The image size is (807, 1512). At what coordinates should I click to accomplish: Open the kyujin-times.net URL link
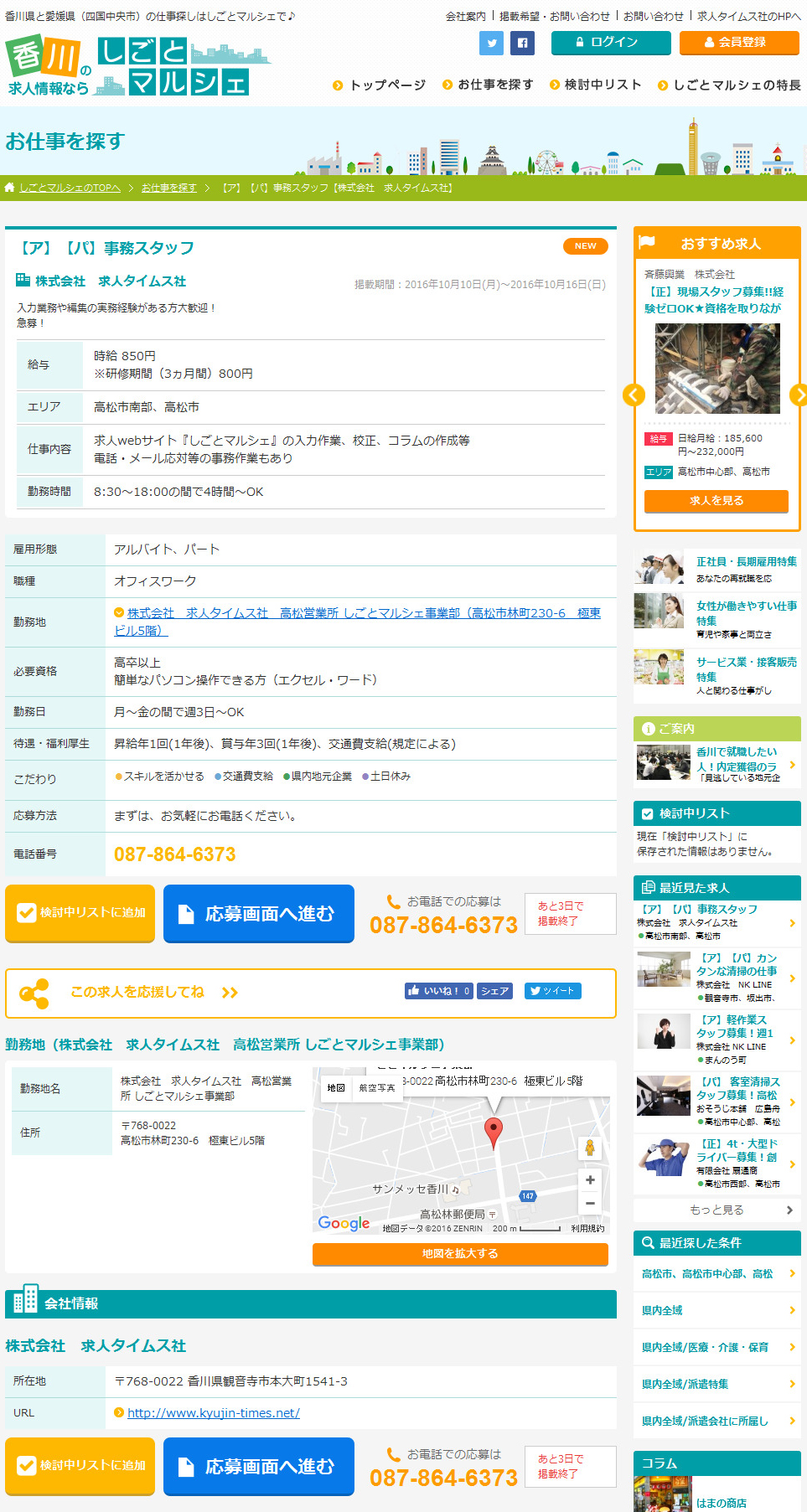coord(214,1413)
